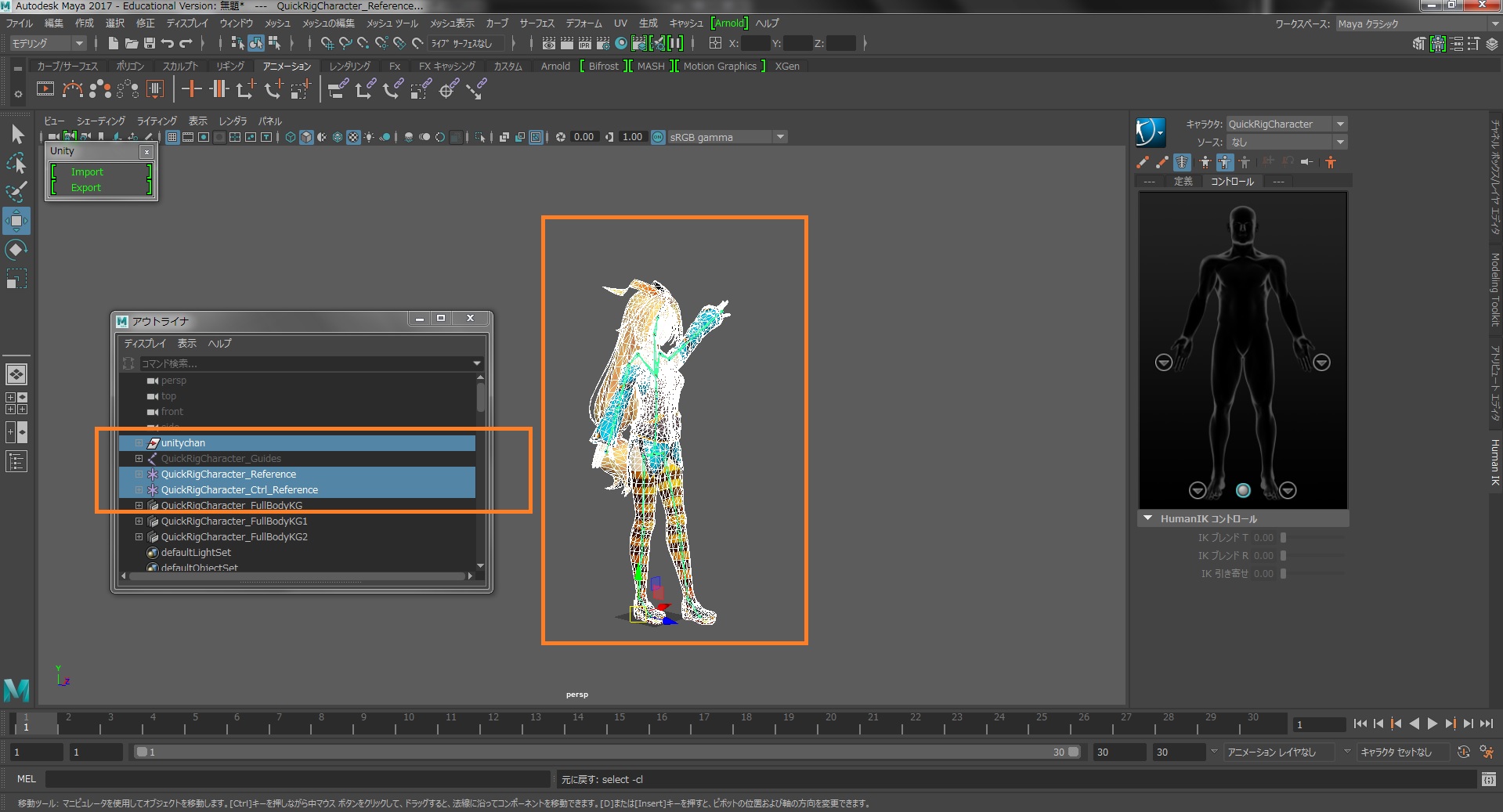Click Import in the Unity window
Image resolution: width=1503 pixels, height=812 pixels.
[x=87, y=172]
